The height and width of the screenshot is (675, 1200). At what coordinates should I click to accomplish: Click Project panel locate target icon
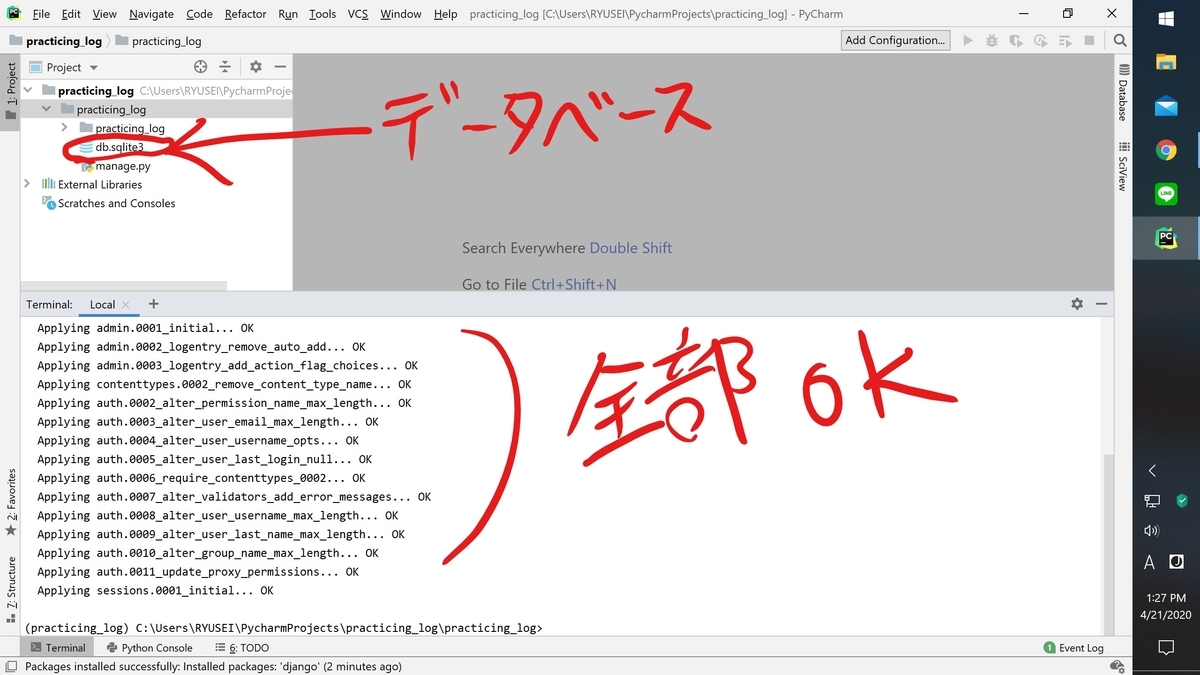click(x=200, y=67)
